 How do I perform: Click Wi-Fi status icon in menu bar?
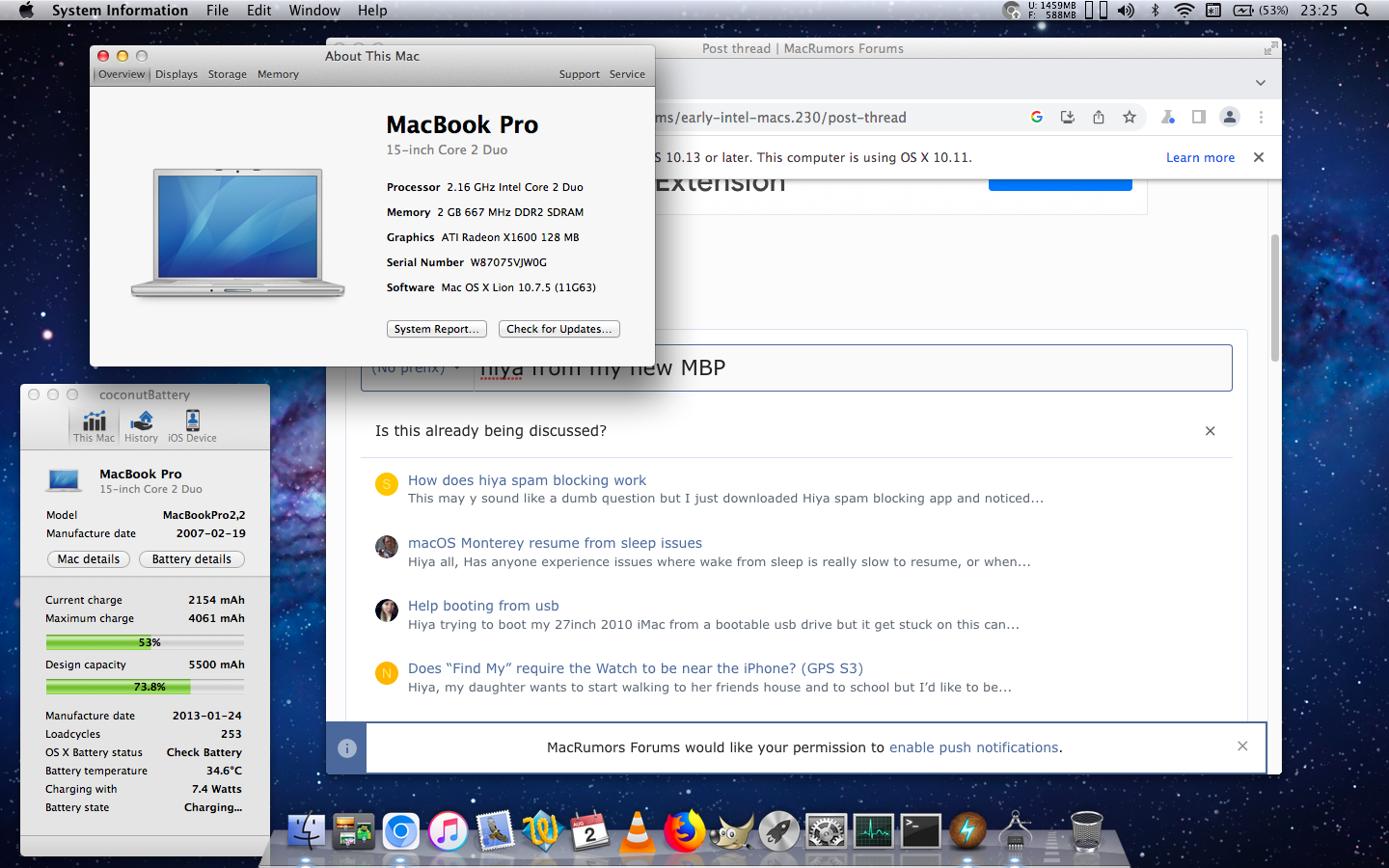1184,11
